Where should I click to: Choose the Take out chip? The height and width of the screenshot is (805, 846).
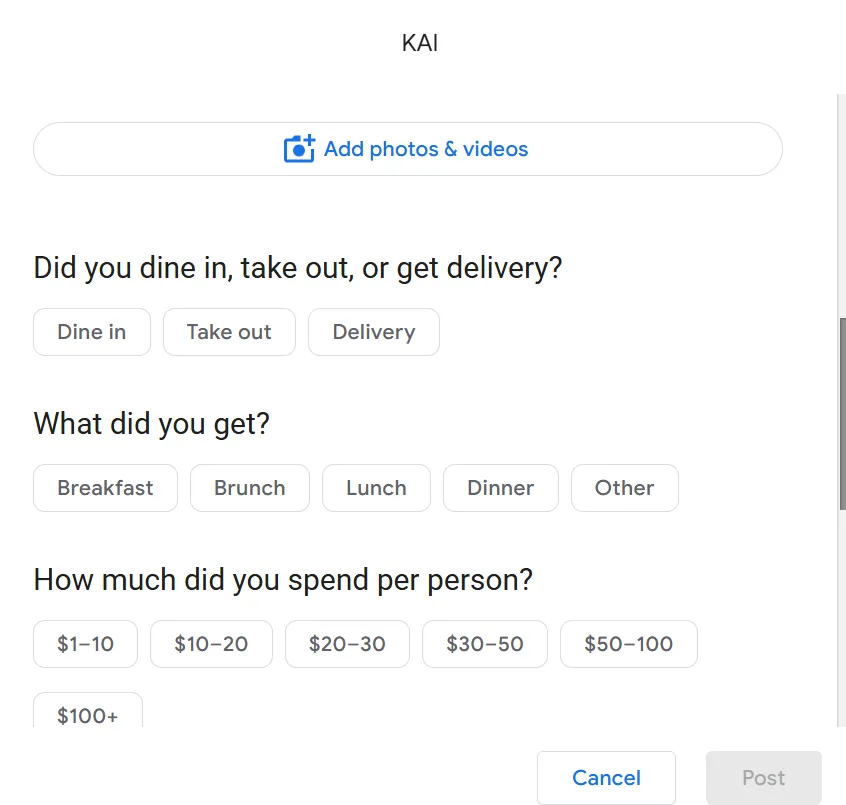tap(229, 331)
